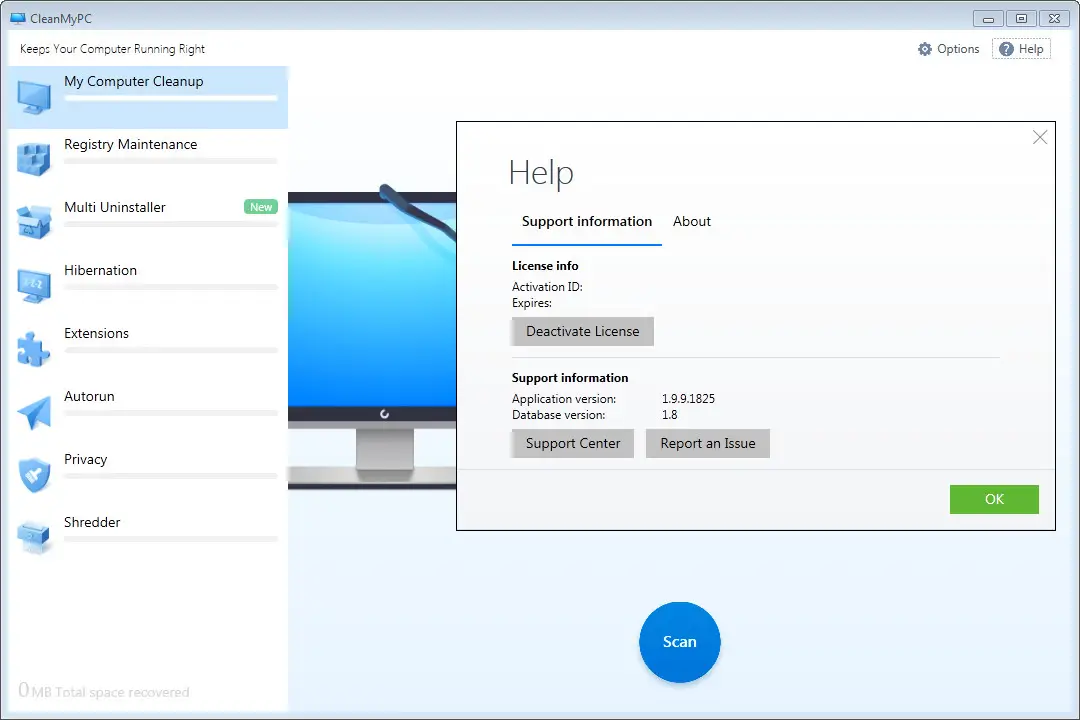1080x720 pixels.
Task: Open Options in the top bar
Action: [x=948, y=49]
